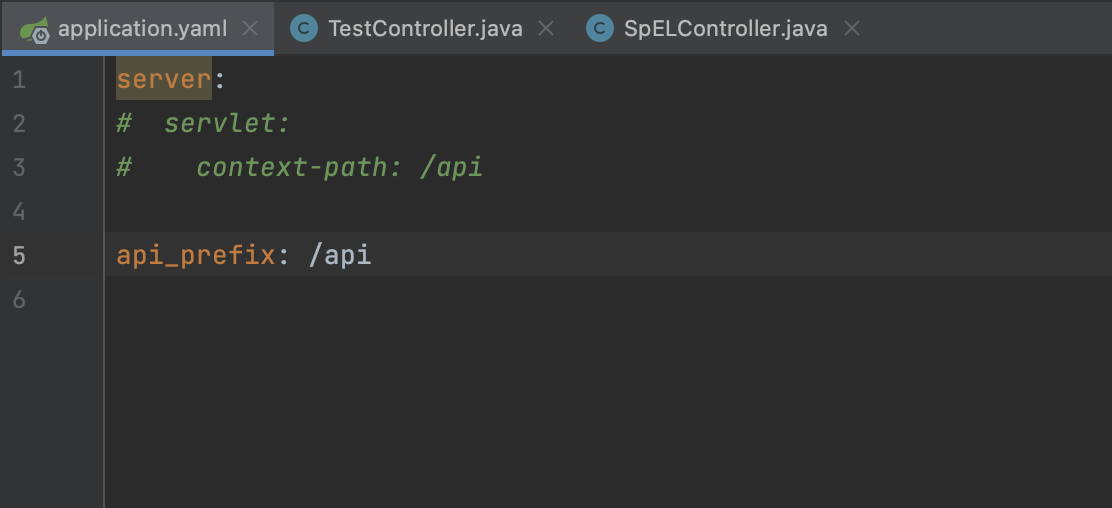
Task: Close the SpELController.java tab
Action: click(852, 28)
